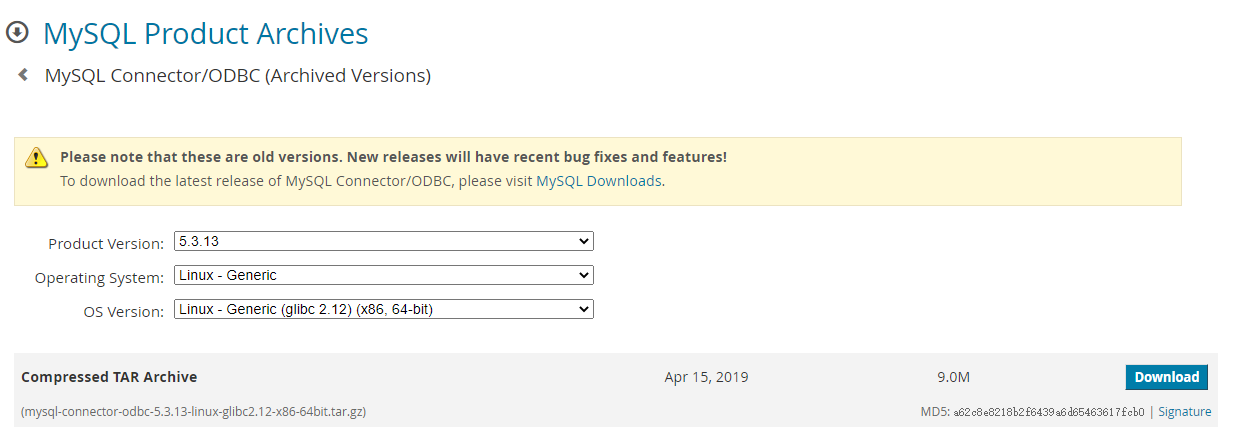The image size is (1259, 438).
Task: Click the Apr 15, 2019 release date
Action: (706, 377)
